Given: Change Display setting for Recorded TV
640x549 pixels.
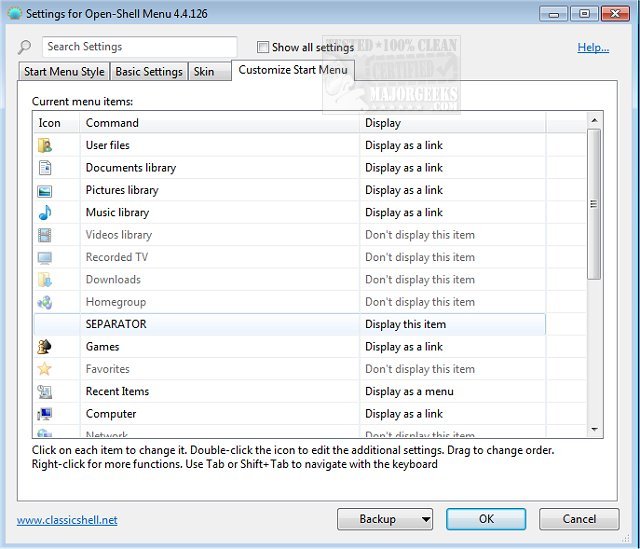Looking at the screenshot, I should click(x=420, y=257).
